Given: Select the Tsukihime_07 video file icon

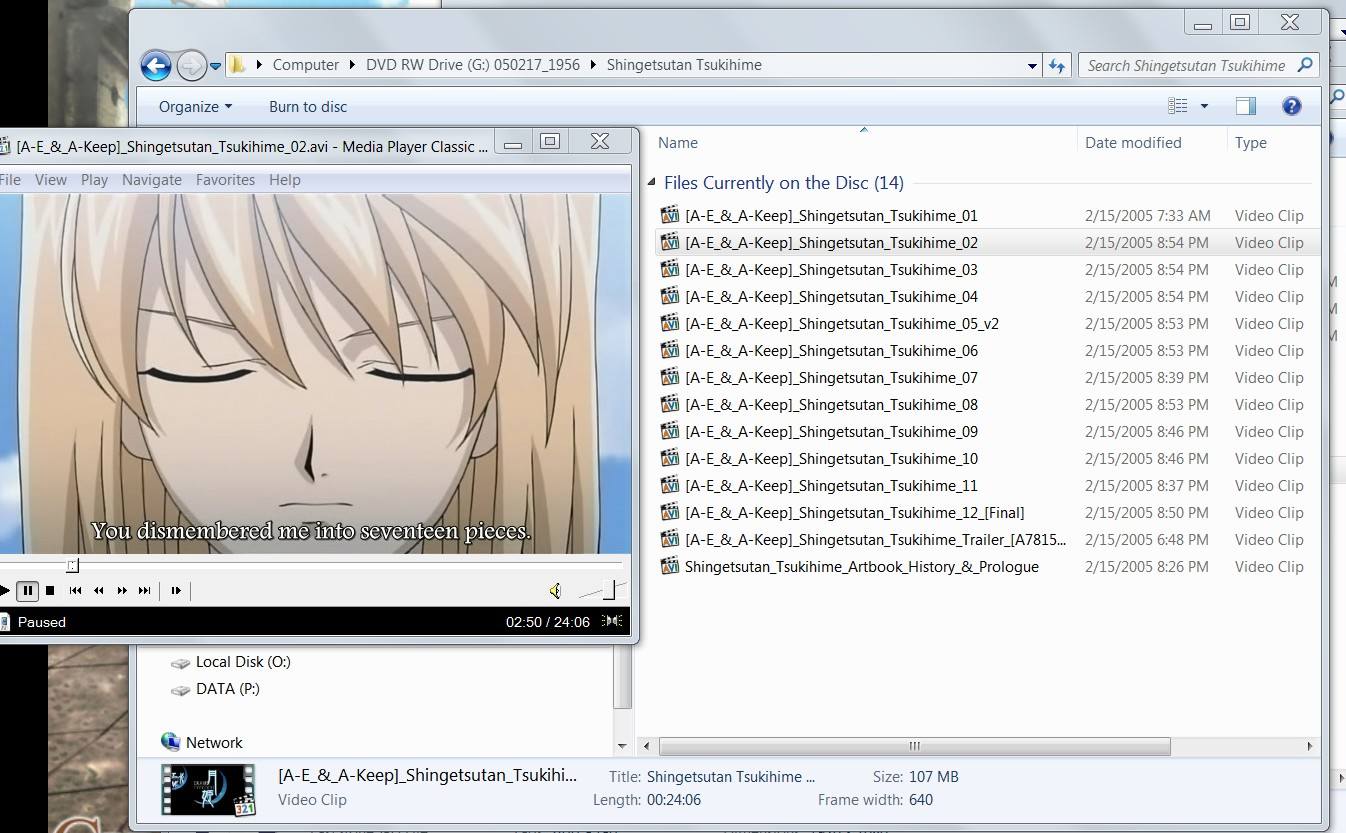Looking at the screenshot, I should click(x=670, y=377).
